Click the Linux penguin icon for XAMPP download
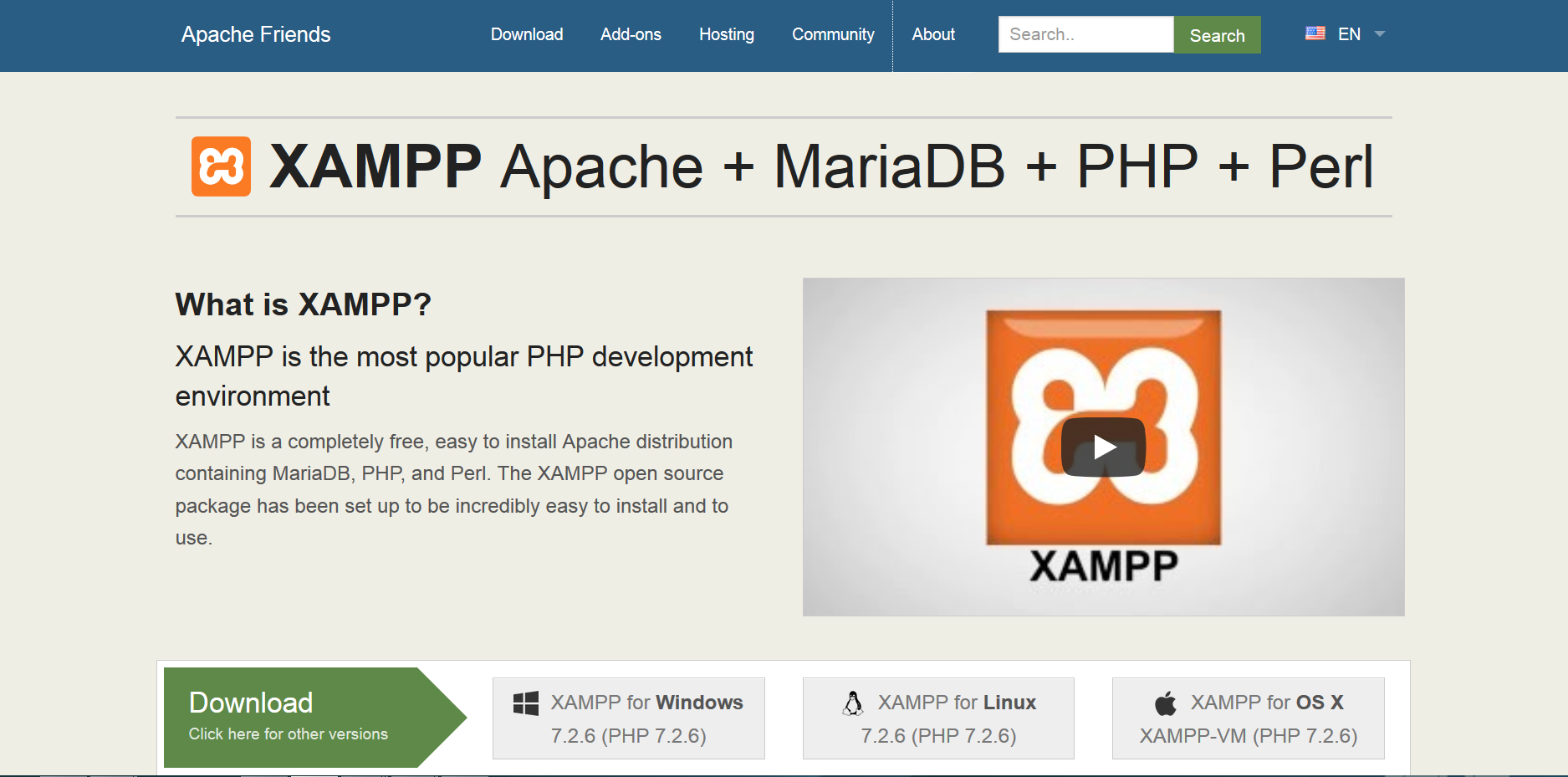1568x777 pixels. [854, 703]
